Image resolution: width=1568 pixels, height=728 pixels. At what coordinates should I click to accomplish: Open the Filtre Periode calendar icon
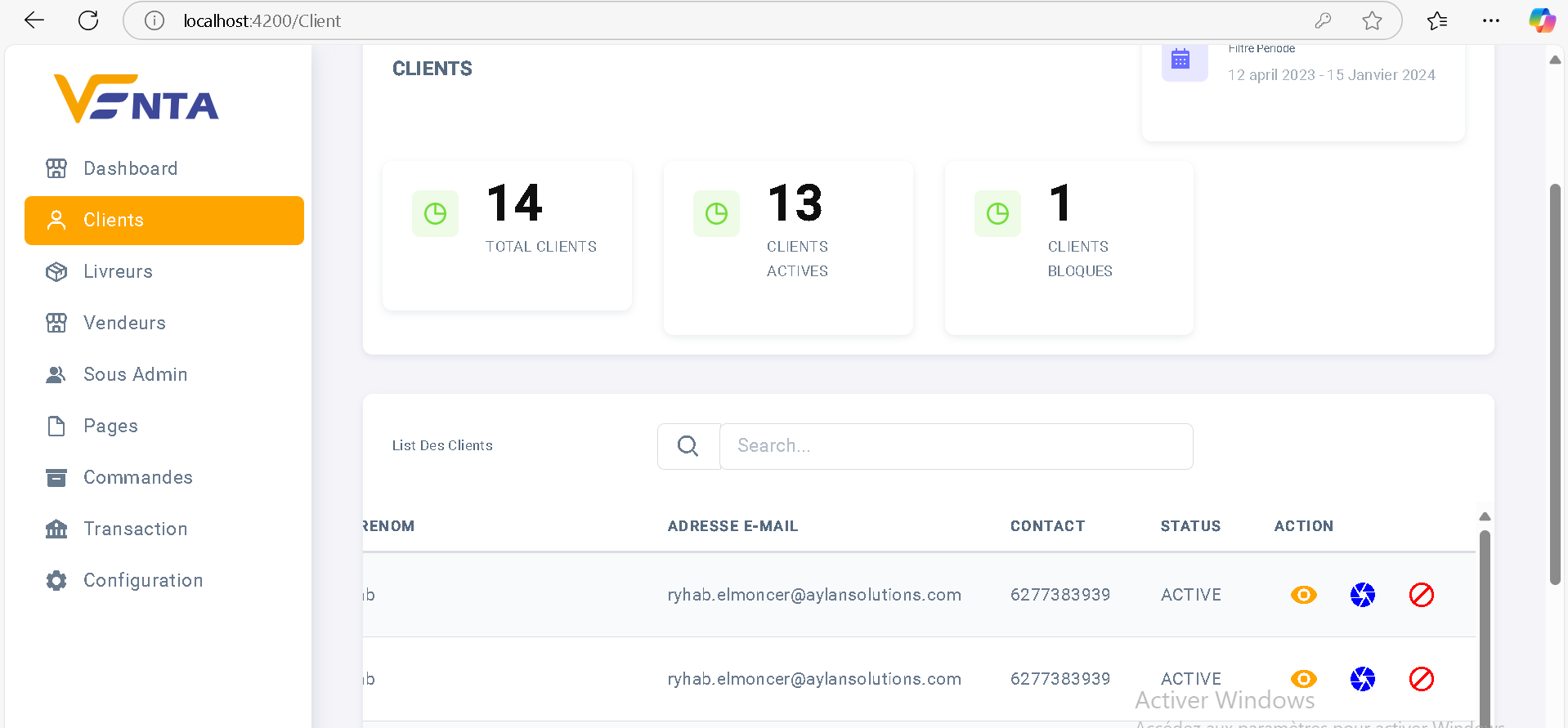[1181, 60]
